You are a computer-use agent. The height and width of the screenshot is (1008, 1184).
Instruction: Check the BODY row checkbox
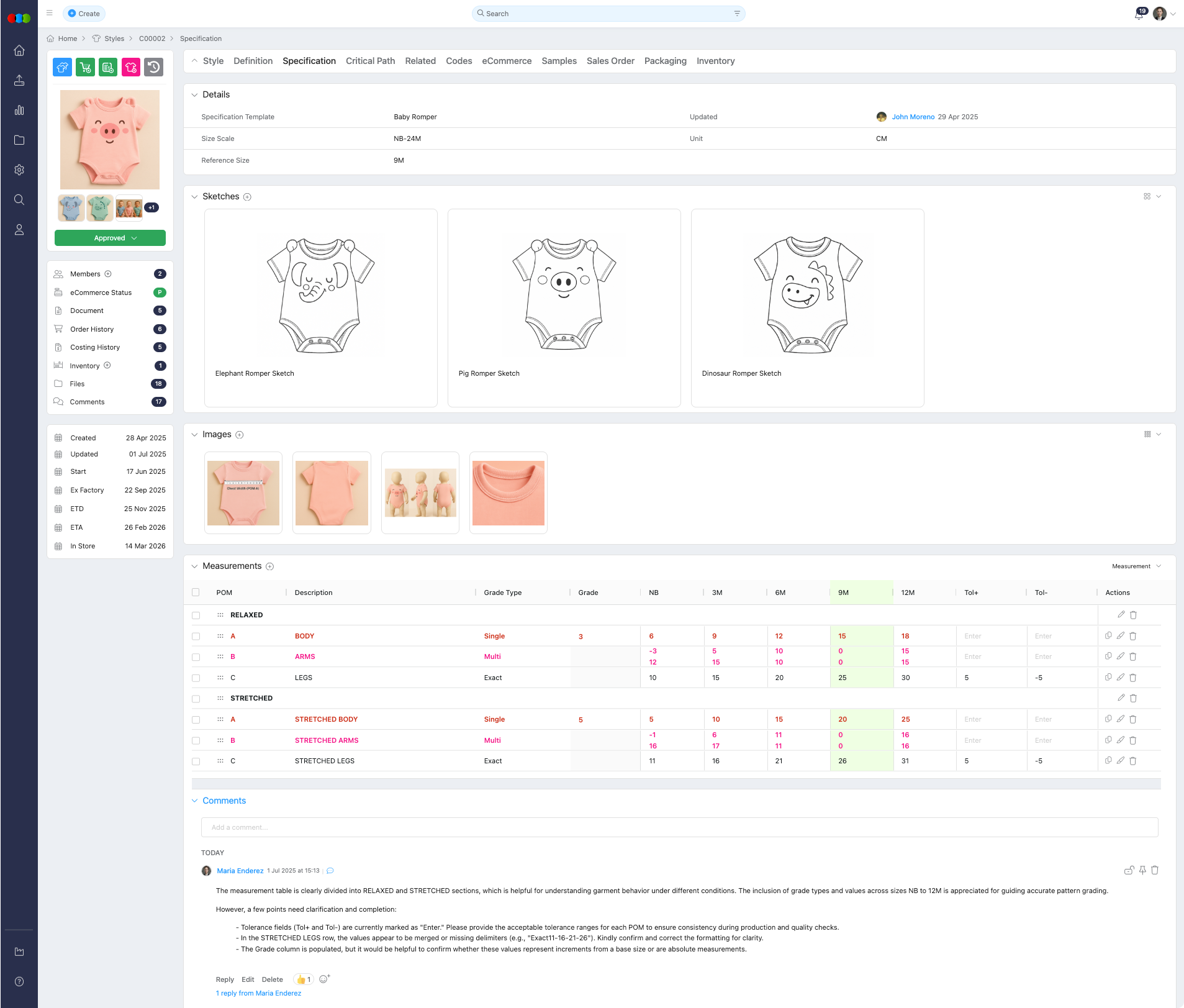pyautogui.click(x=196, y=636)
